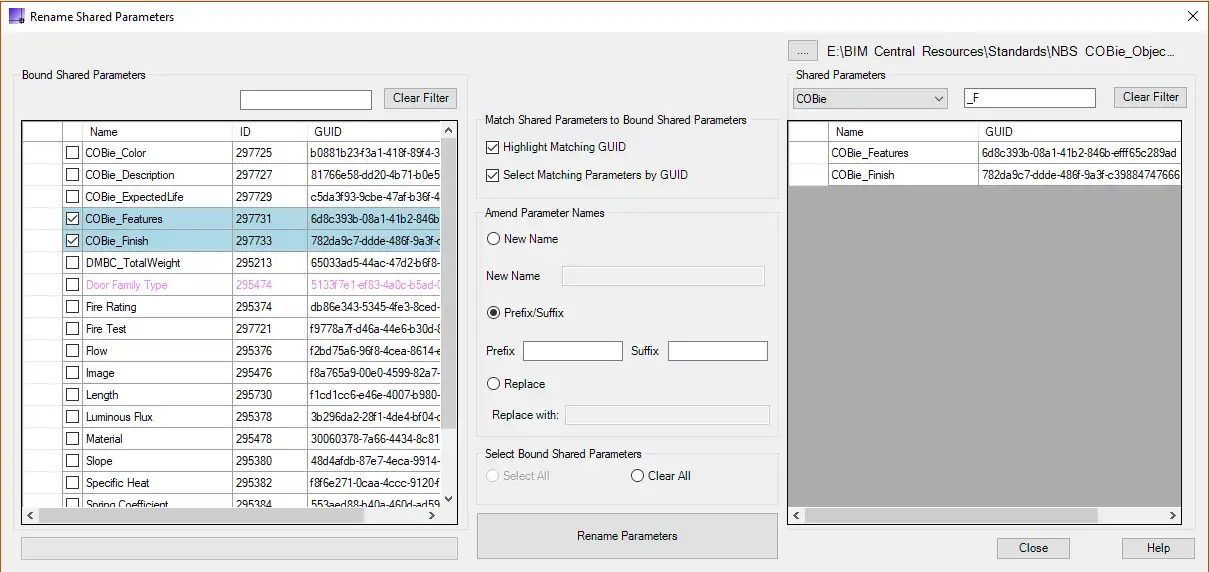Select the New Name radio button
This screenshot has width=1209, height=572.
(493, 239)
